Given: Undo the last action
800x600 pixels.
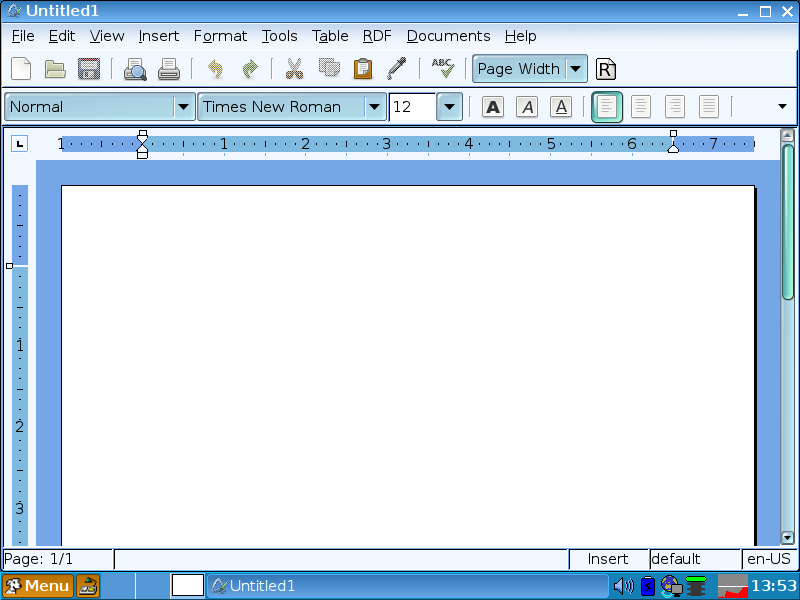Looking at the screenshot, I should coord(215,68).
